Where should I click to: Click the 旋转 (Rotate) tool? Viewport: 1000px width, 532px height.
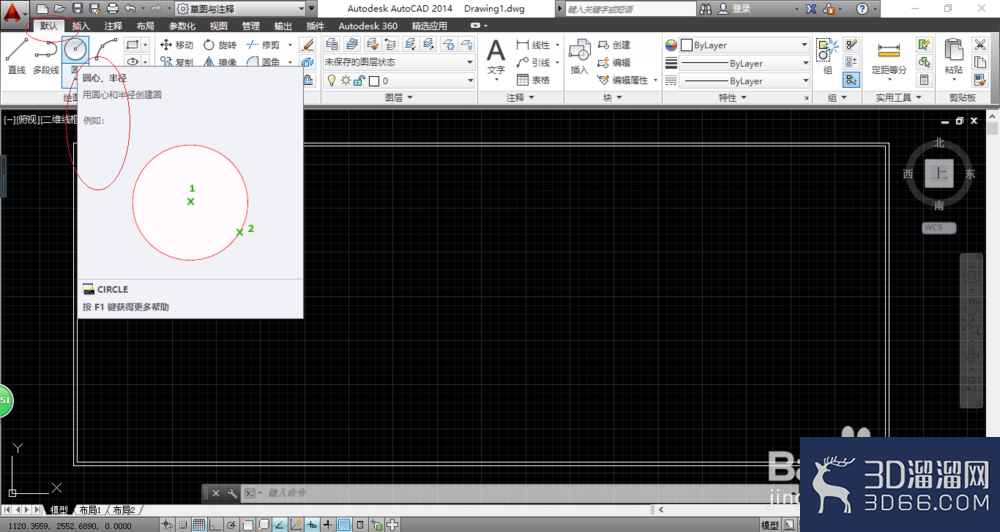click(x=220, y=45)
